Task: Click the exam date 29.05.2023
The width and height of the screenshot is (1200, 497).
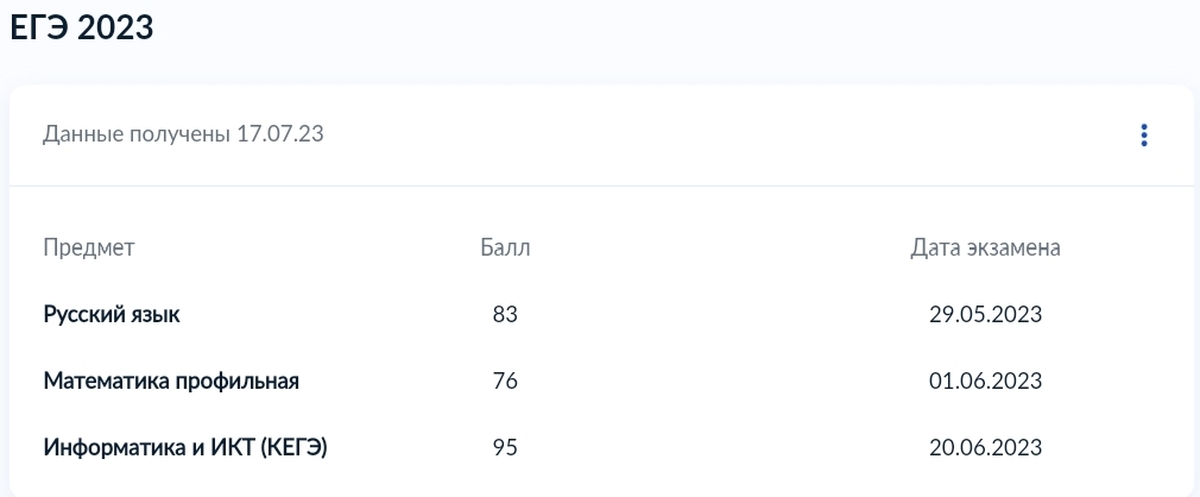Action: pyautogui.click(x=985, y=315)
